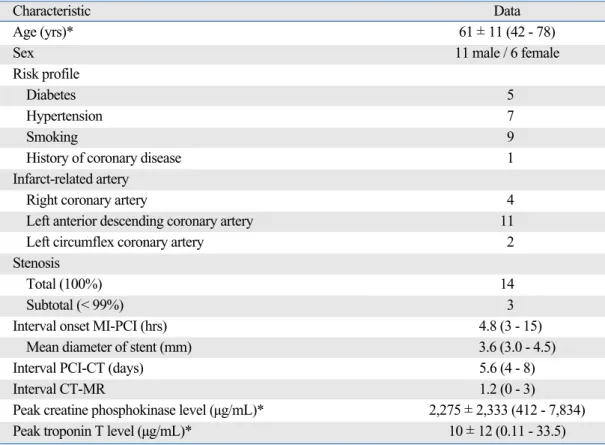Viewport: 605px width, 445px height.
Task: Click the Diabetes value '5'
Action: pyautogui.click(x=510, y=95)
